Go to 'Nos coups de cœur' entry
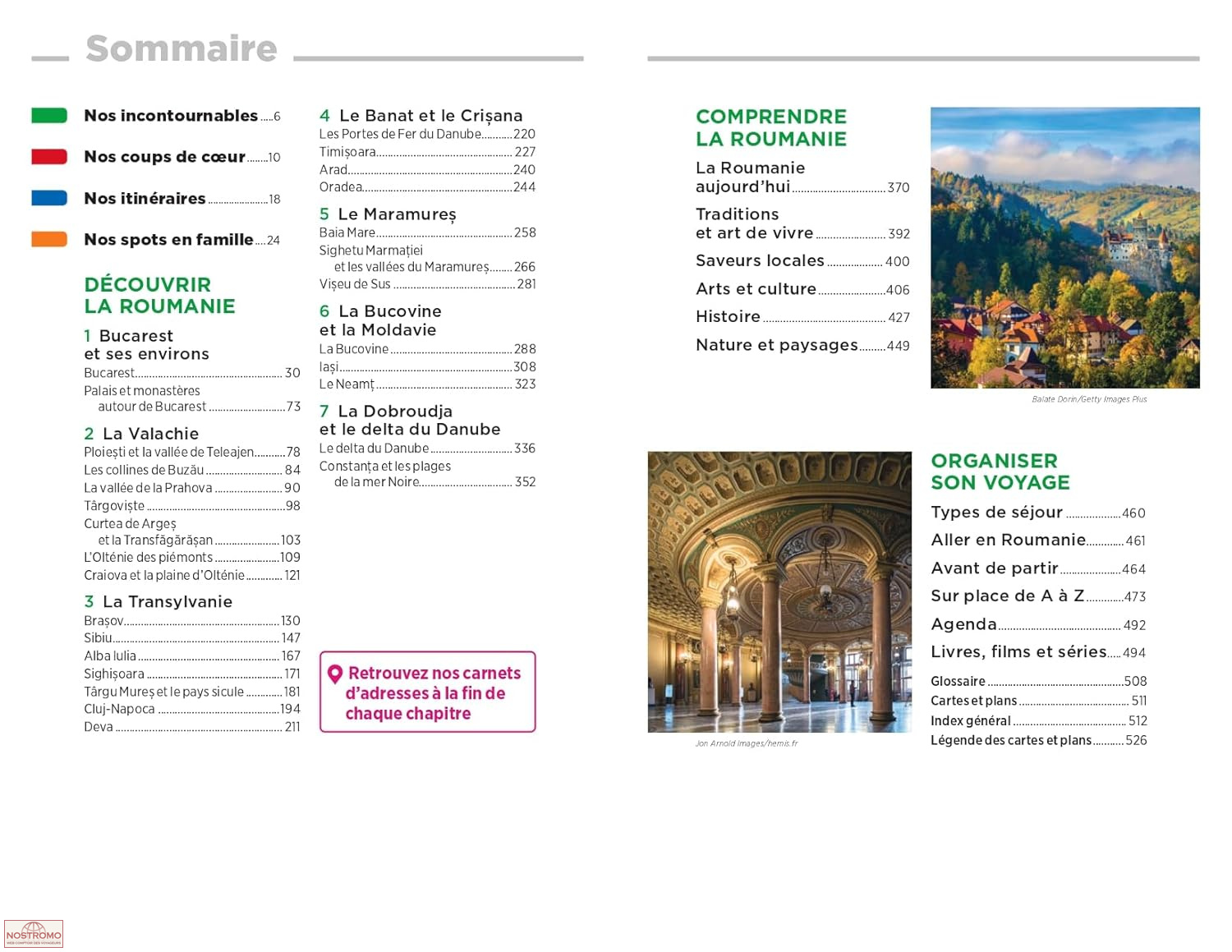The height and width of the screenshot is (952, 1232). [x=182, y=157]
